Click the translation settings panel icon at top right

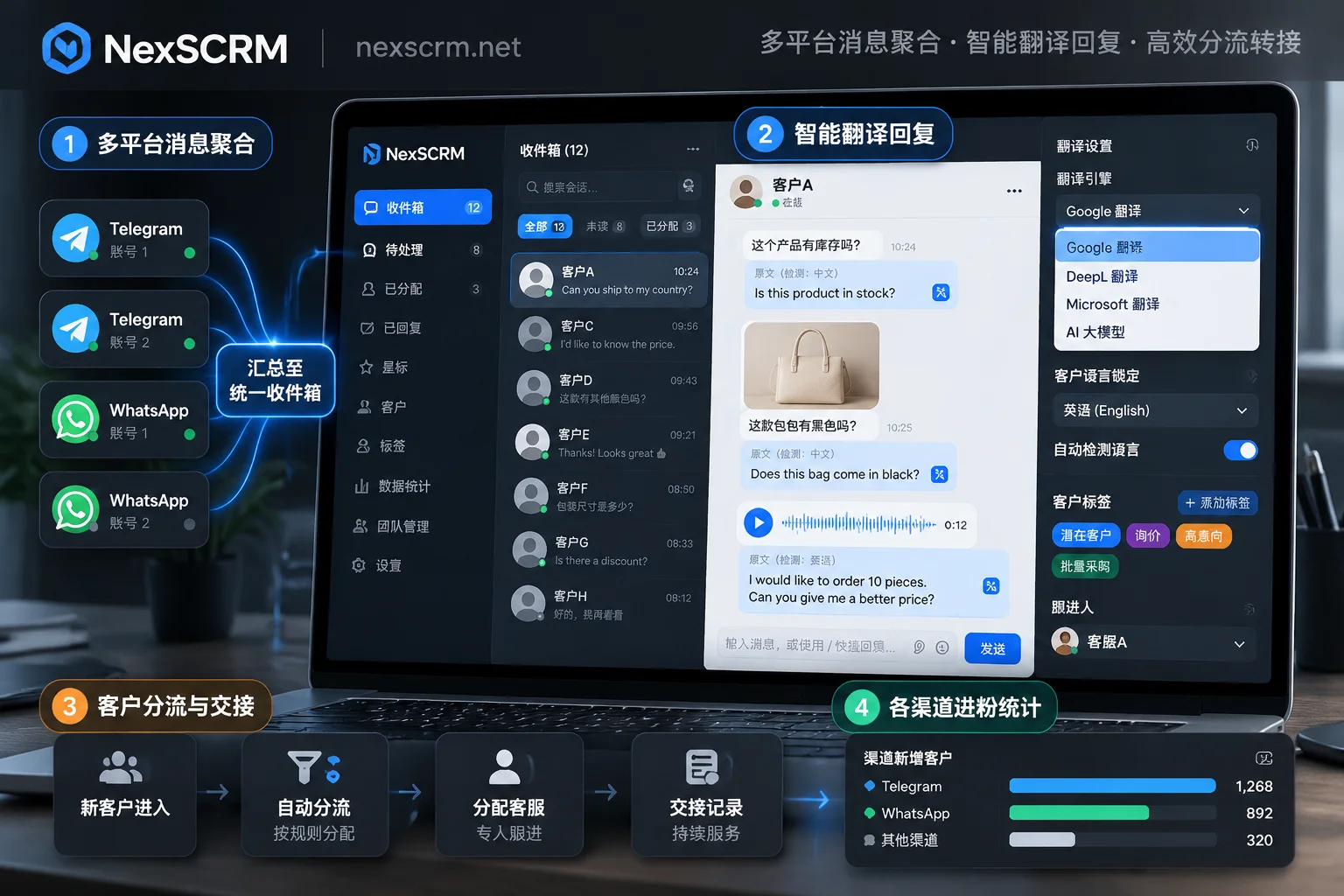[1252, 145]
